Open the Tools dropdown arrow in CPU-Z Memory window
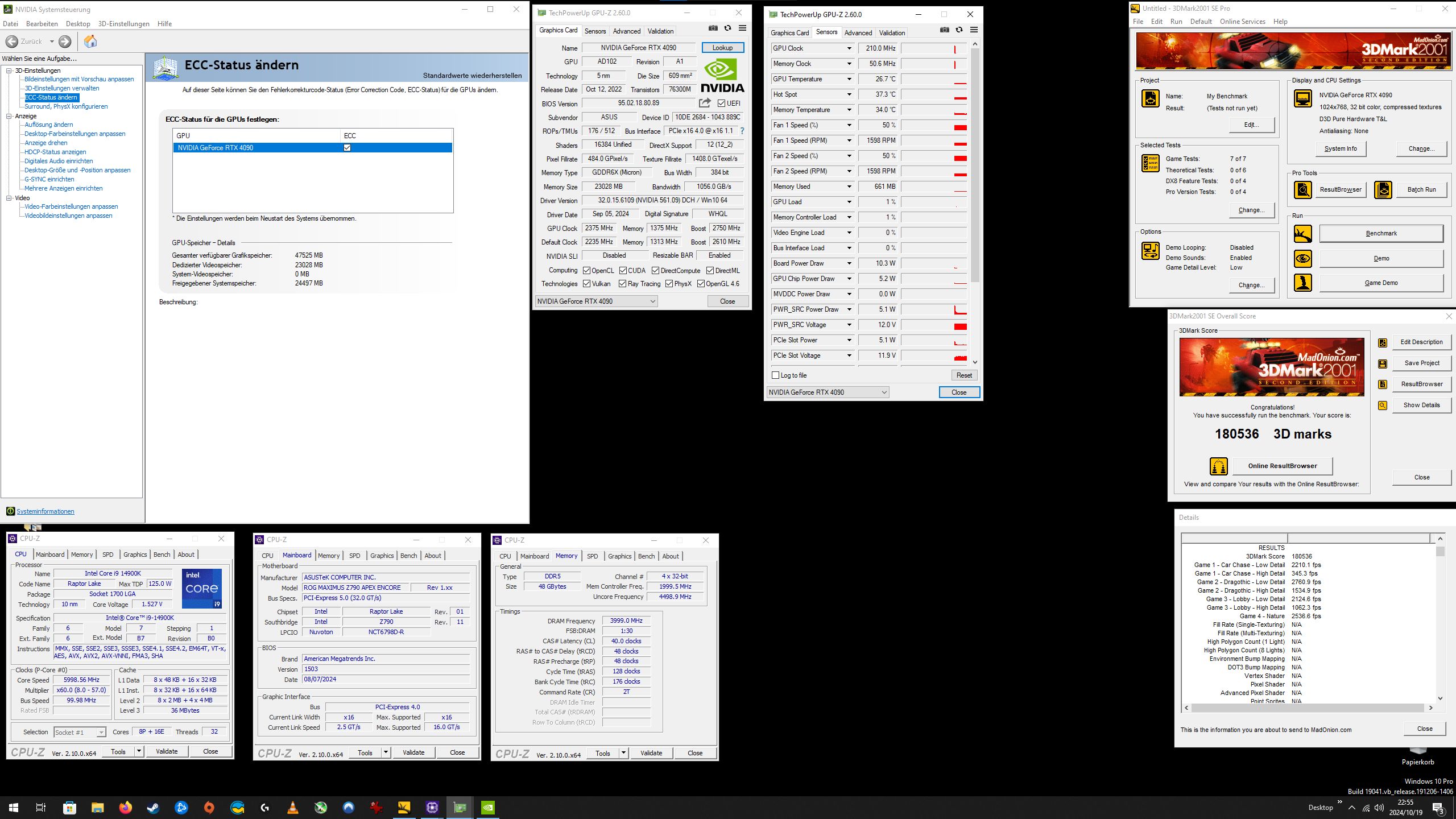Viewport: 1456px width, 819px height. (623, 753)
